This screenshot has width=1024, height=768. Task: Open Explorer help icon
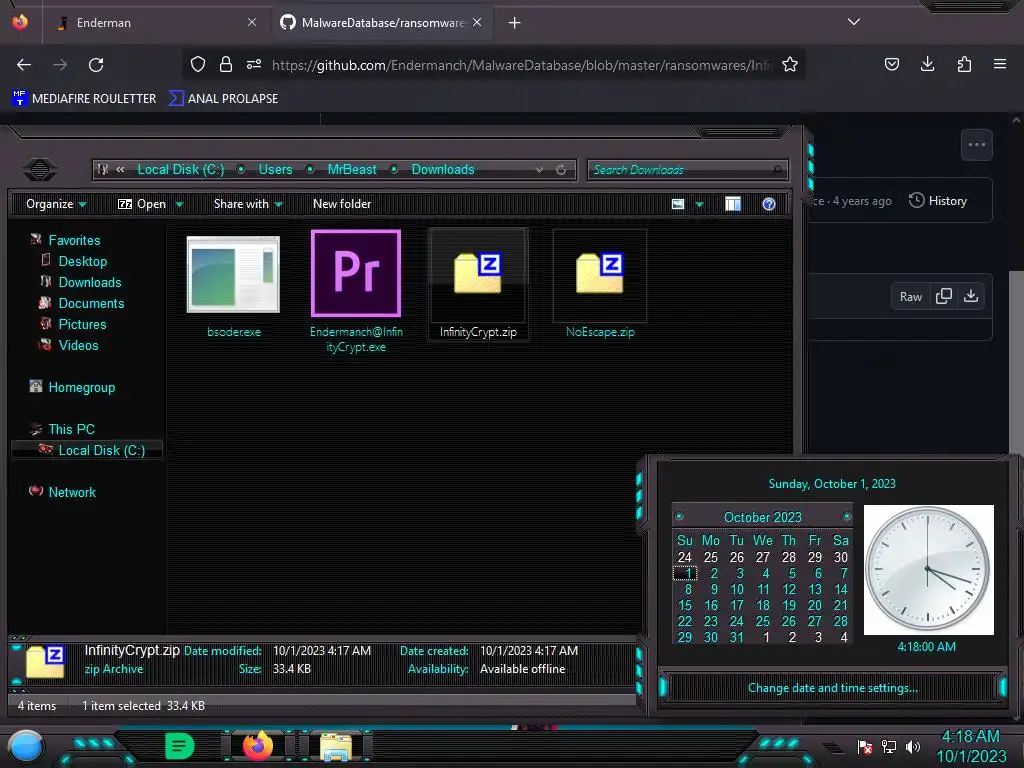769,204
